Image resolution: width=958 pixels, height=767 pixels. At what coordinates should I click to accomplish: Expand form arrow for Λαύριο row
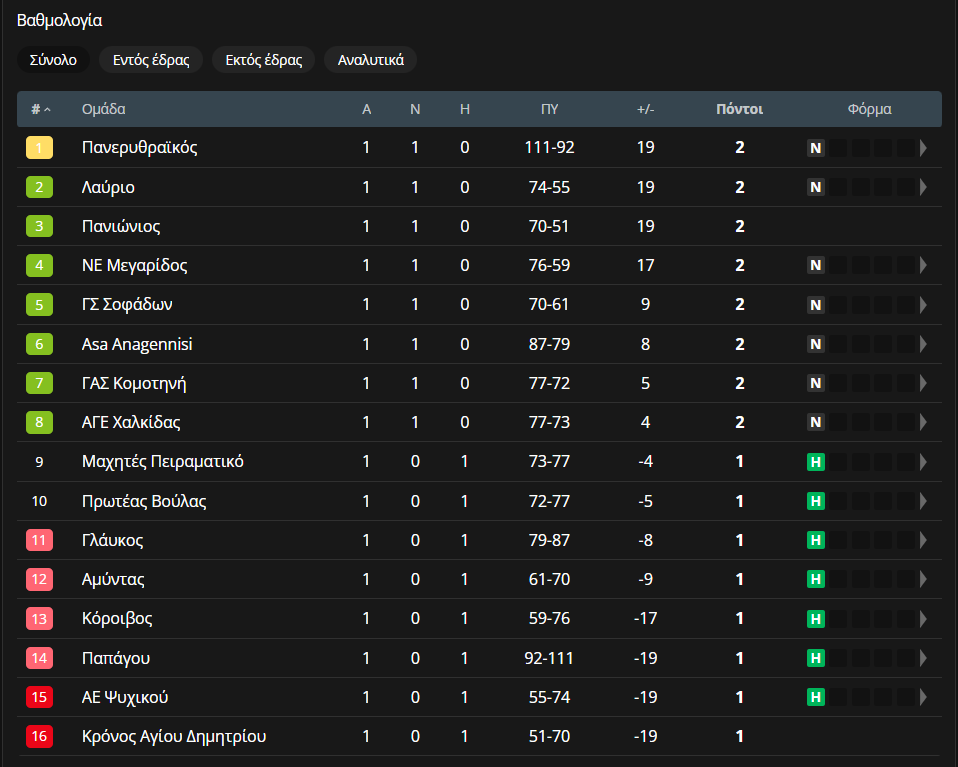pos(923,187)
